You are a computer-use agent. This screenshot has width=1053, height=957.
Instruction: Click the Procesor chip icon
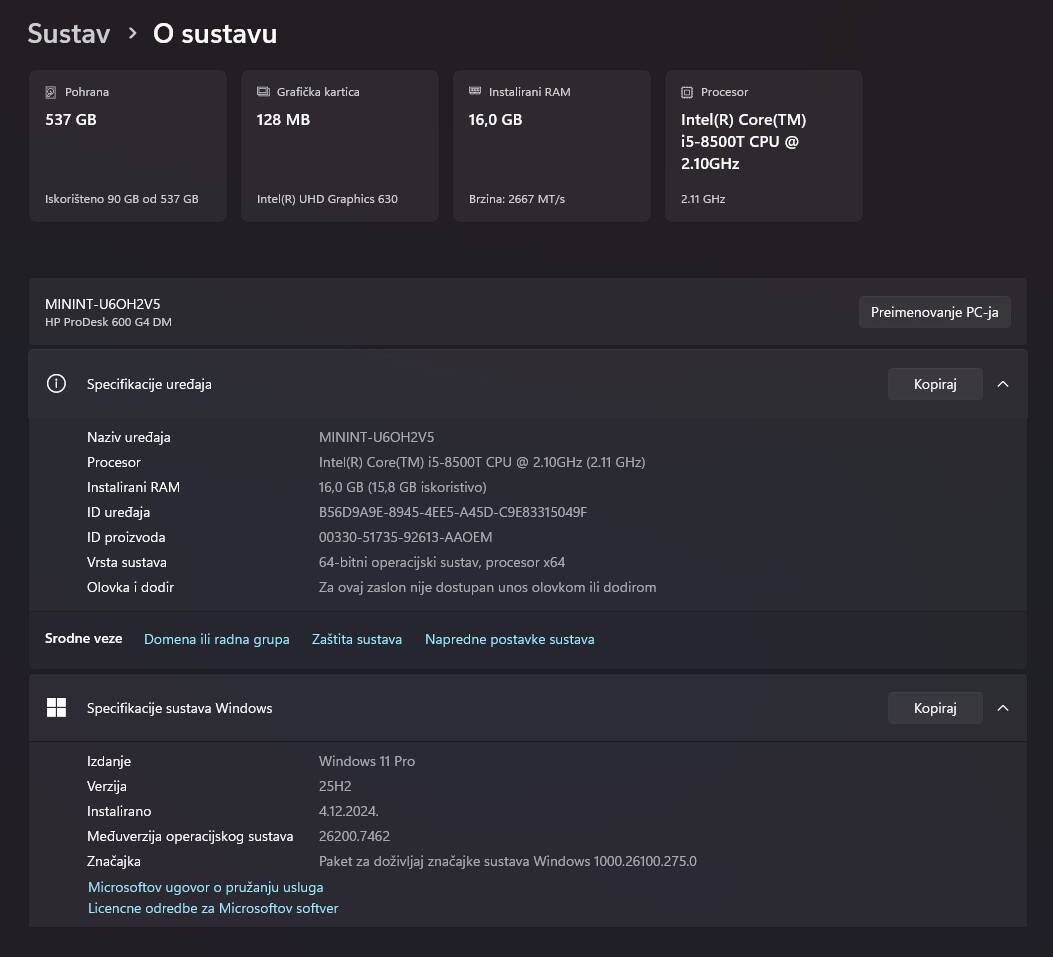687,92
